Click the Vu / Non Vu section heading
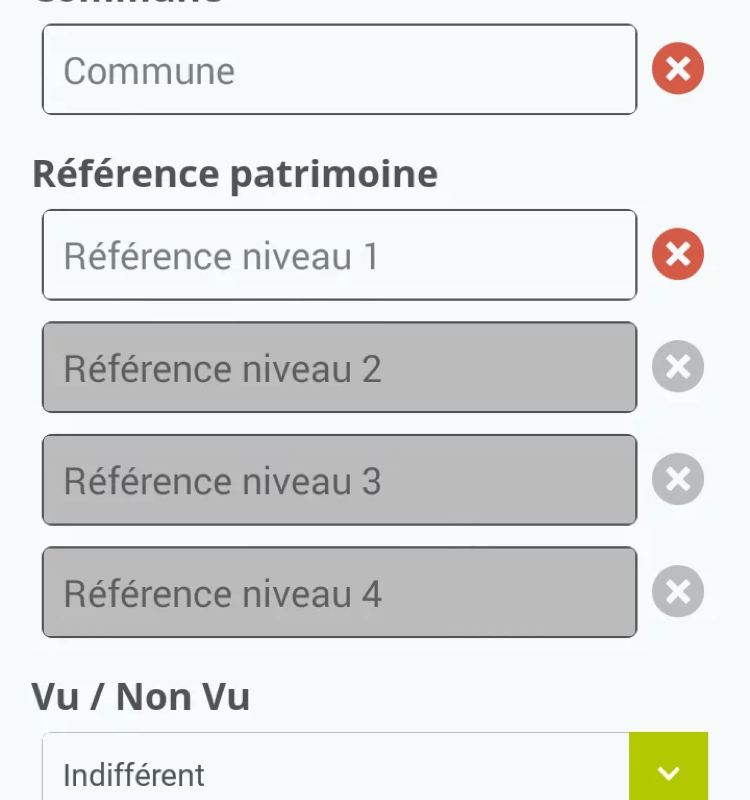The height and width of the screenshot is (800, 750). pos(141,696)
